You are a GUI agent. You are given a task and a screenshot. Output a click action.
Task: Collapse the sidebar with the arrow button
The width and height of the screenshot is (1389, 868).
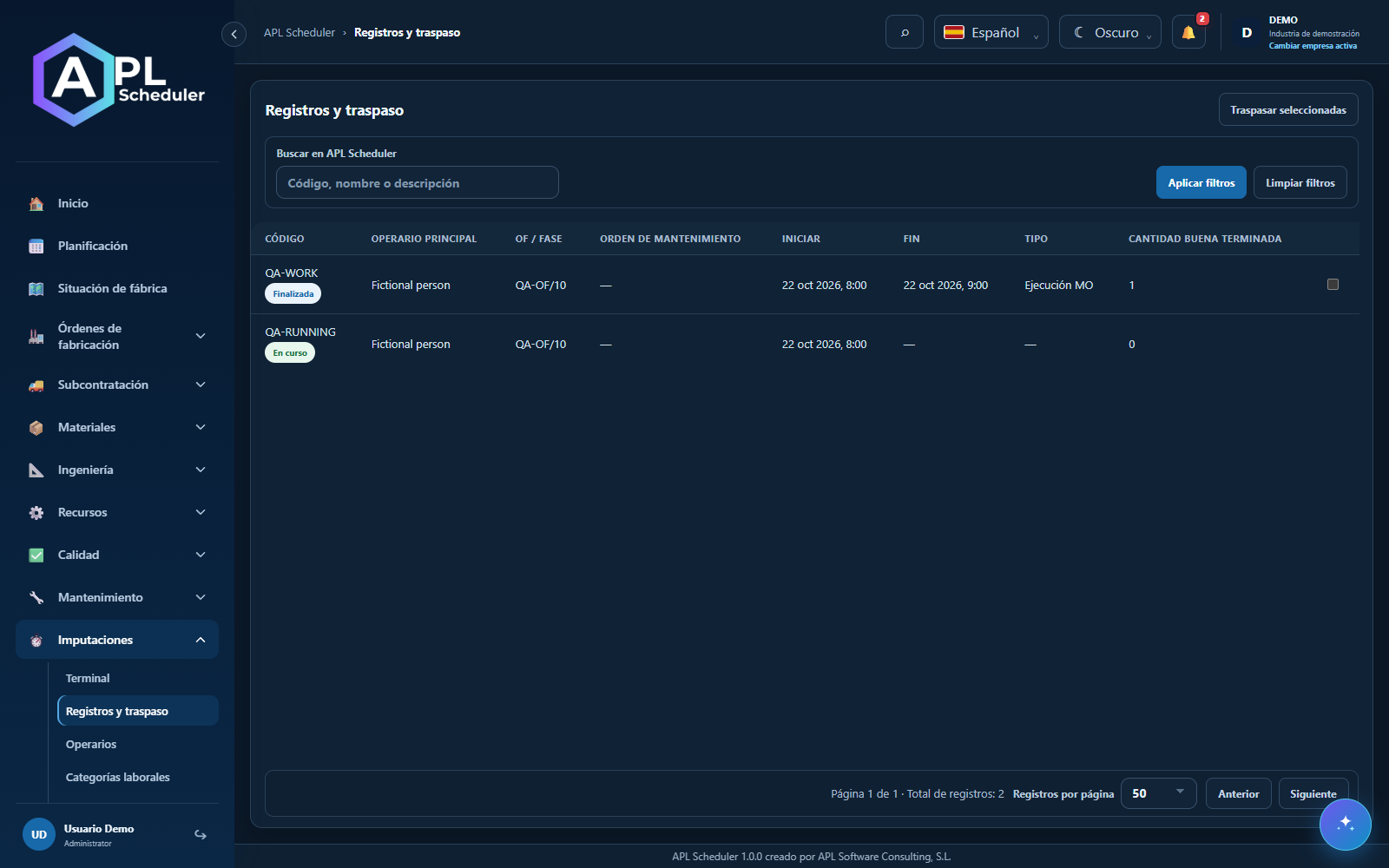234,34
